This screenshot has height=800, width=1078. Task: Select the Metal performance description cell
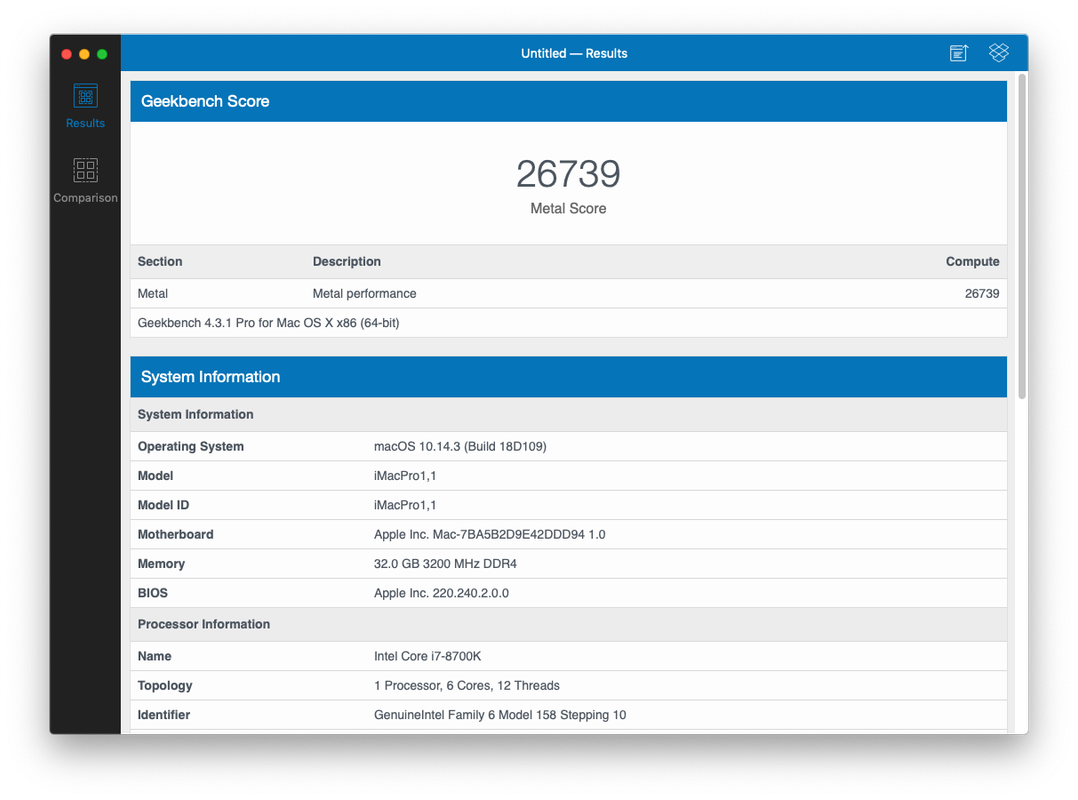(x=364, y=293)
